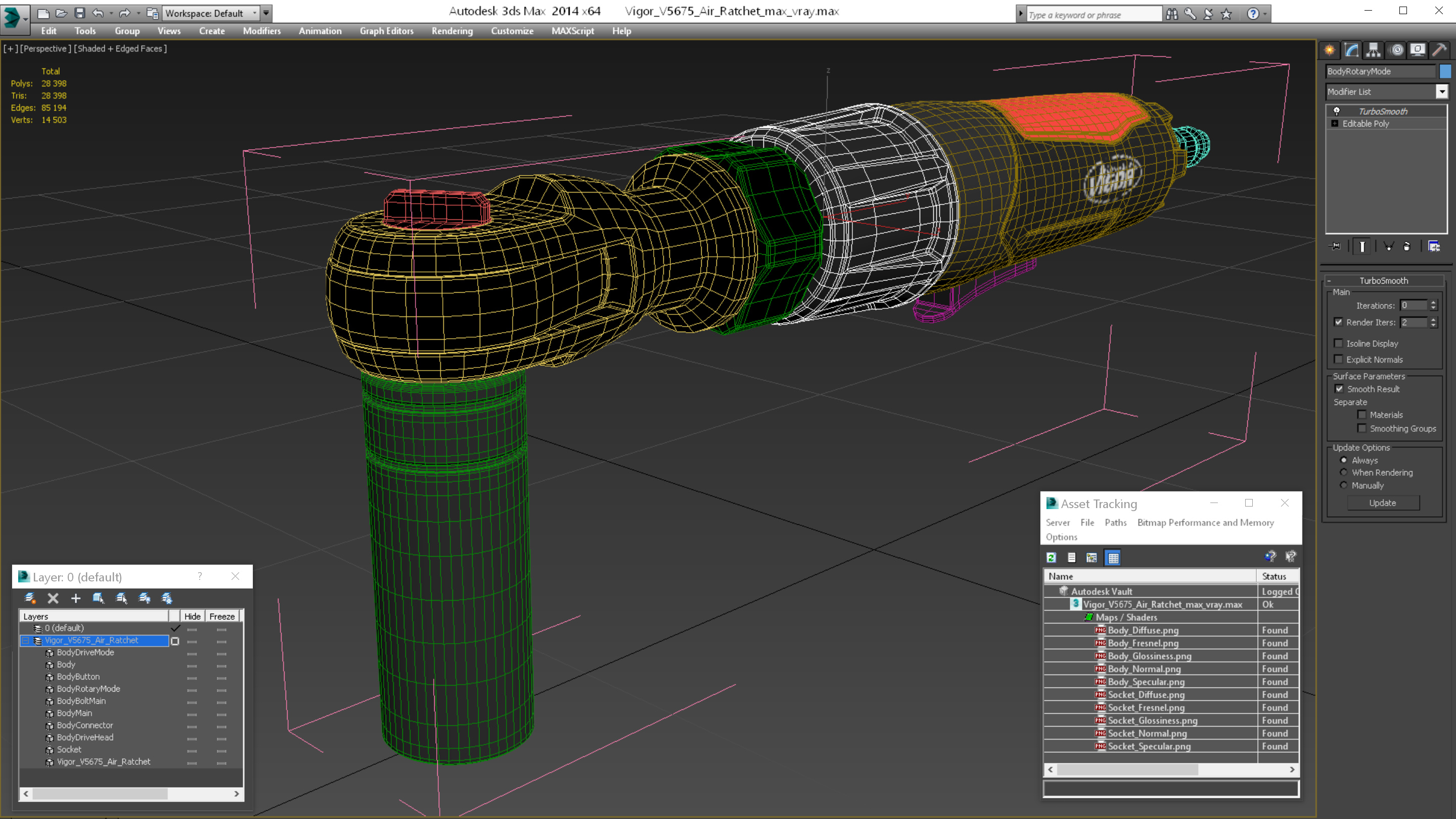
Task: Click the Subscription Center key icon
Action: (x=1190, y=14)
